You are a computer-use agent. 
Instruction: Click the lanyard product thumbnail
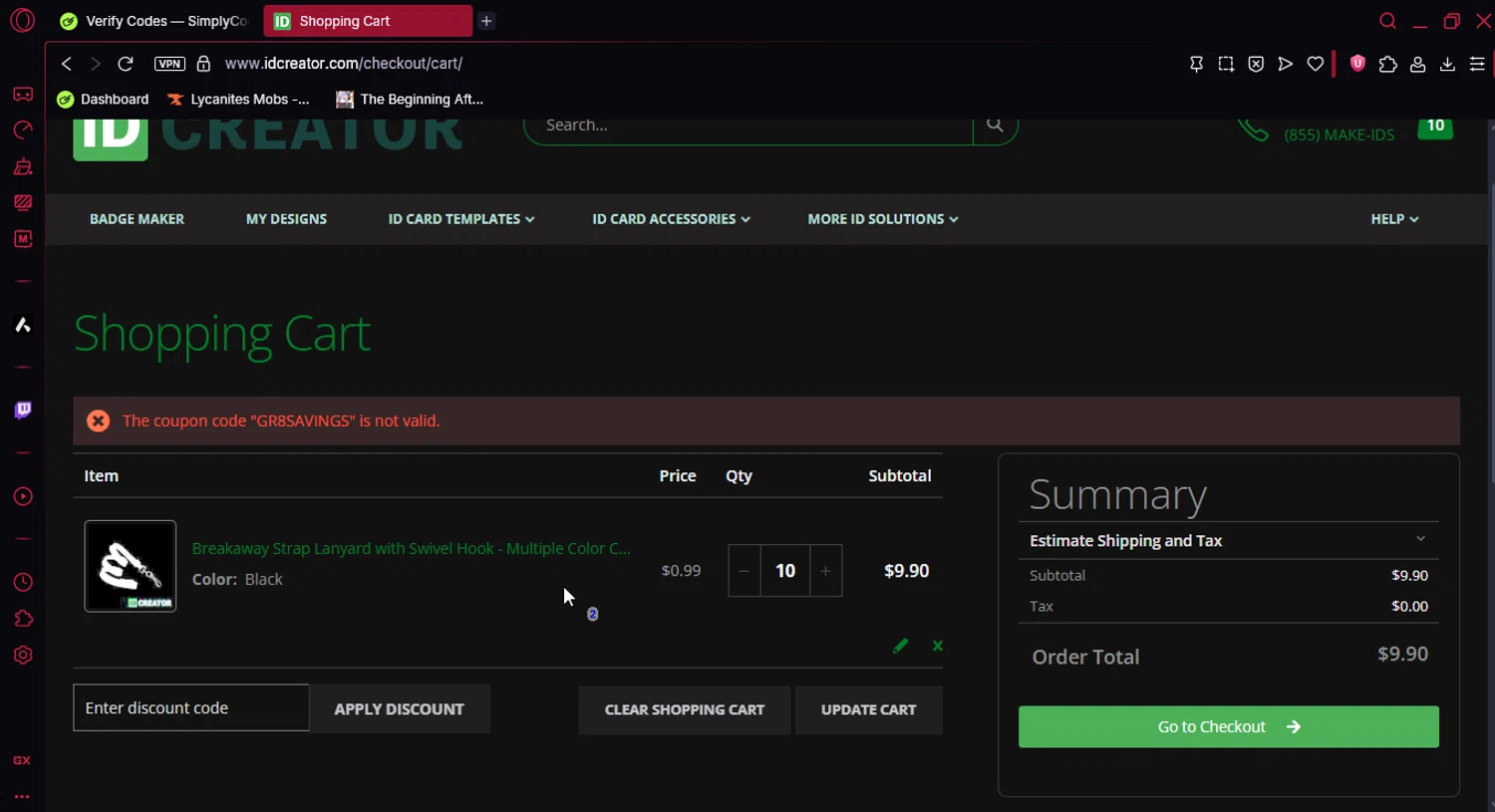coord(131,566)
